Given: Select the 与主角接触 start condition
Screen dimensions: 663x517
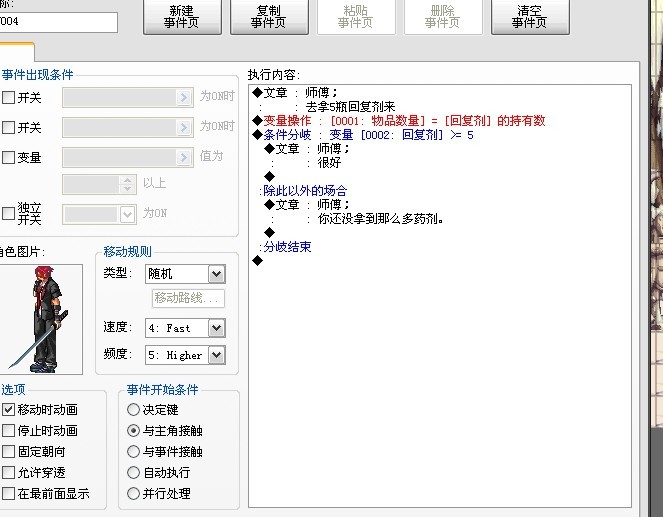Looking at the screenshot, I should click(133, 430).
